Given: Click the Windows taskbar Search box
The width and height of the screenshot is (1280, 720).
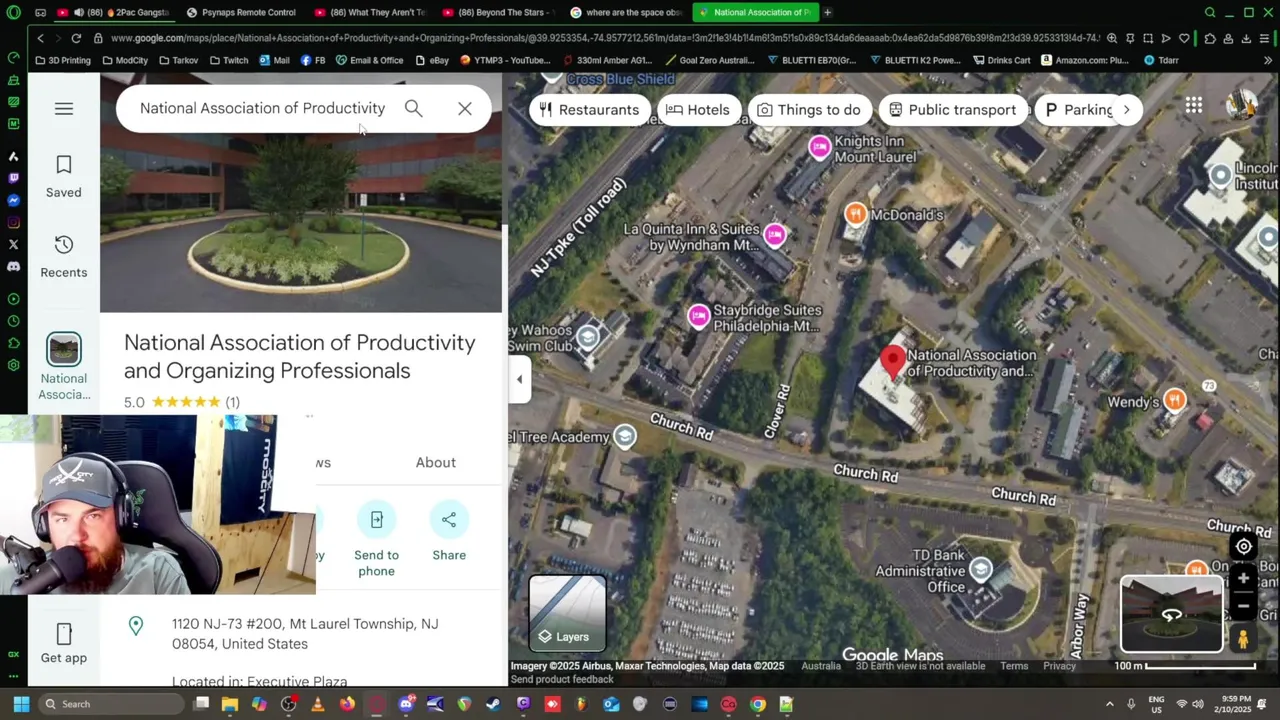Looking at the screenshot, I should (112, 704).
